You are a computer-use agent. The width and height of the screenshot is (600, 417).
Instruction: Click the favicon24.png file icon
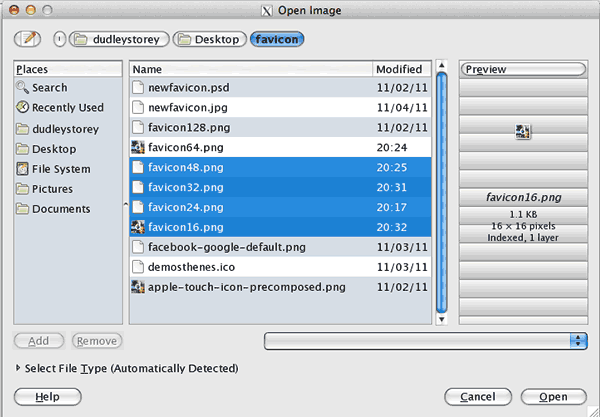point(138,207)
